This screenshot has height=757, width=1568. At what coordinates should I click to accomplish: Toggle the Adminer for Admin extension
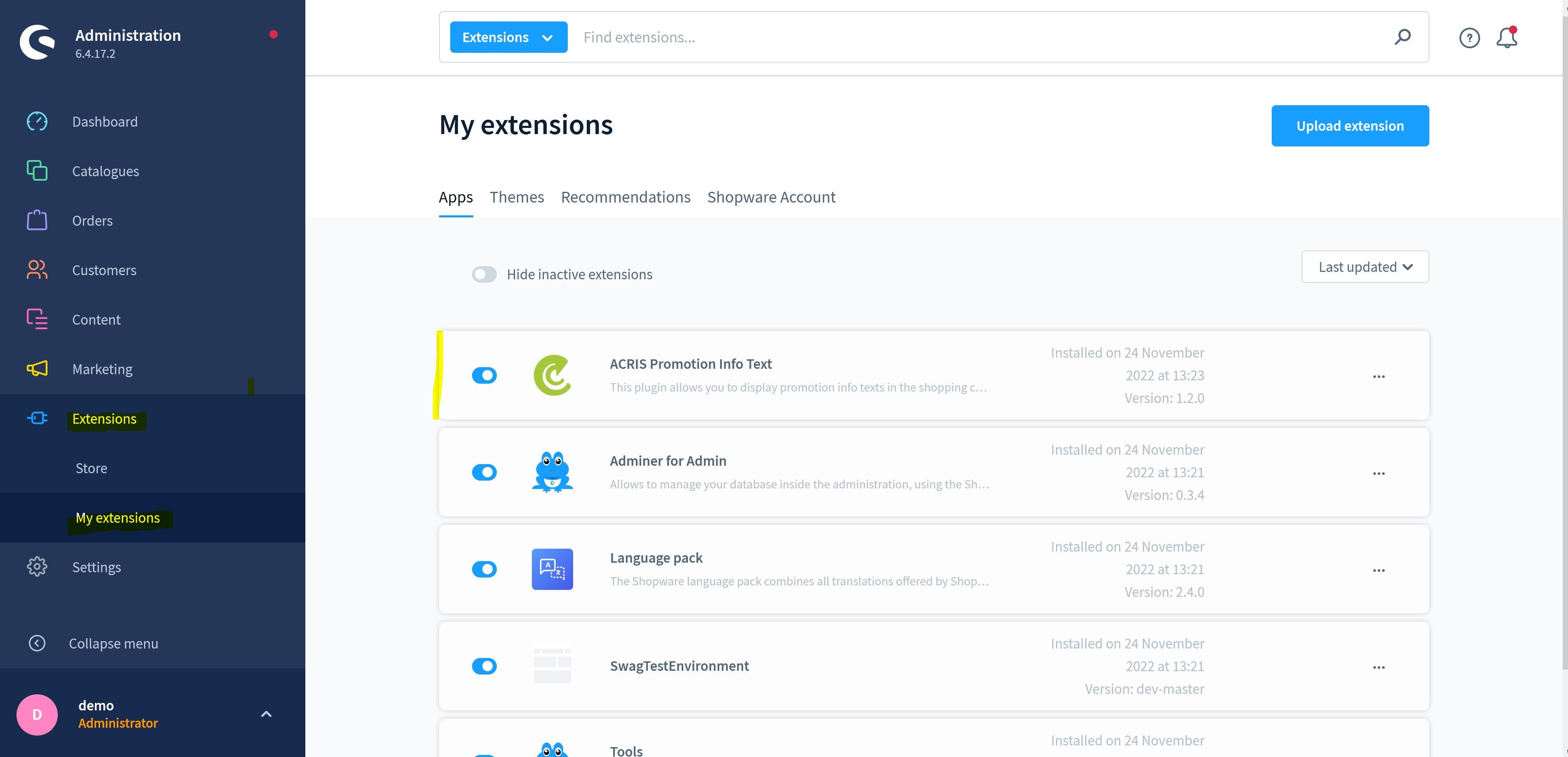tap(484, 472)
